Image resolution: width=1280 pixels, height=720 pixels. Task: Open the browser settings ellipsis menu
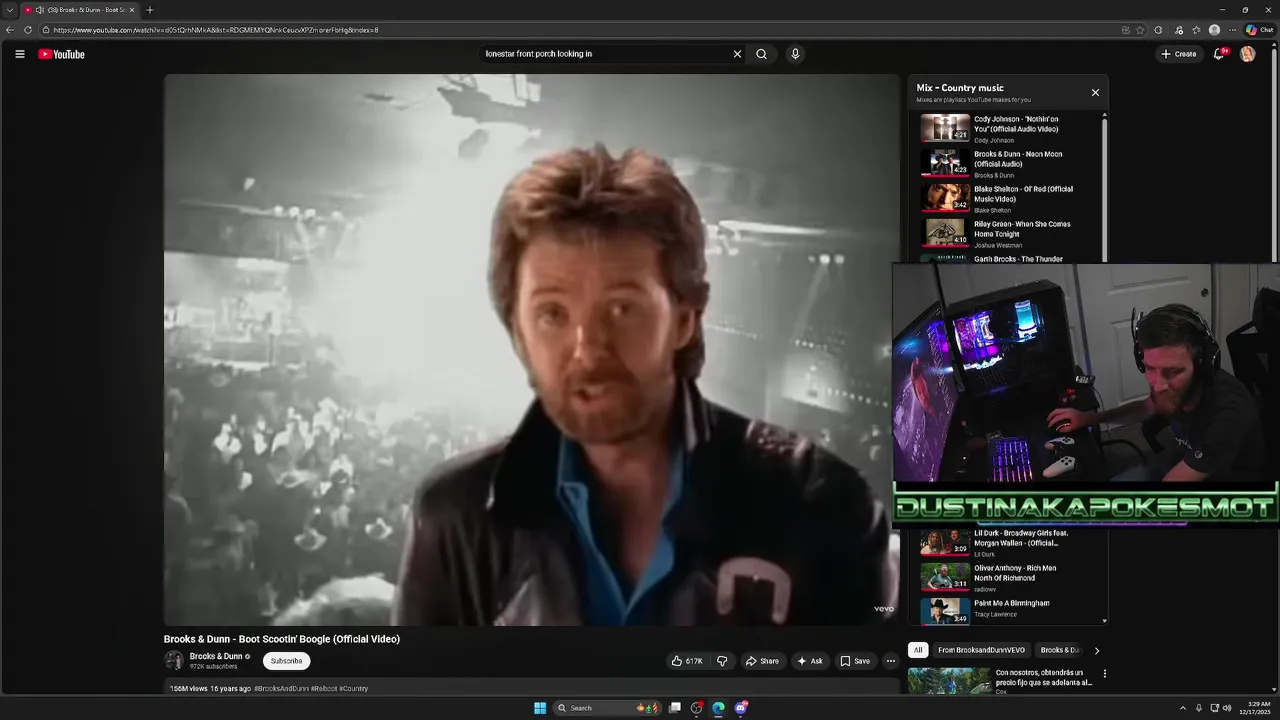pyautogui.click(x=1233, y=30)
